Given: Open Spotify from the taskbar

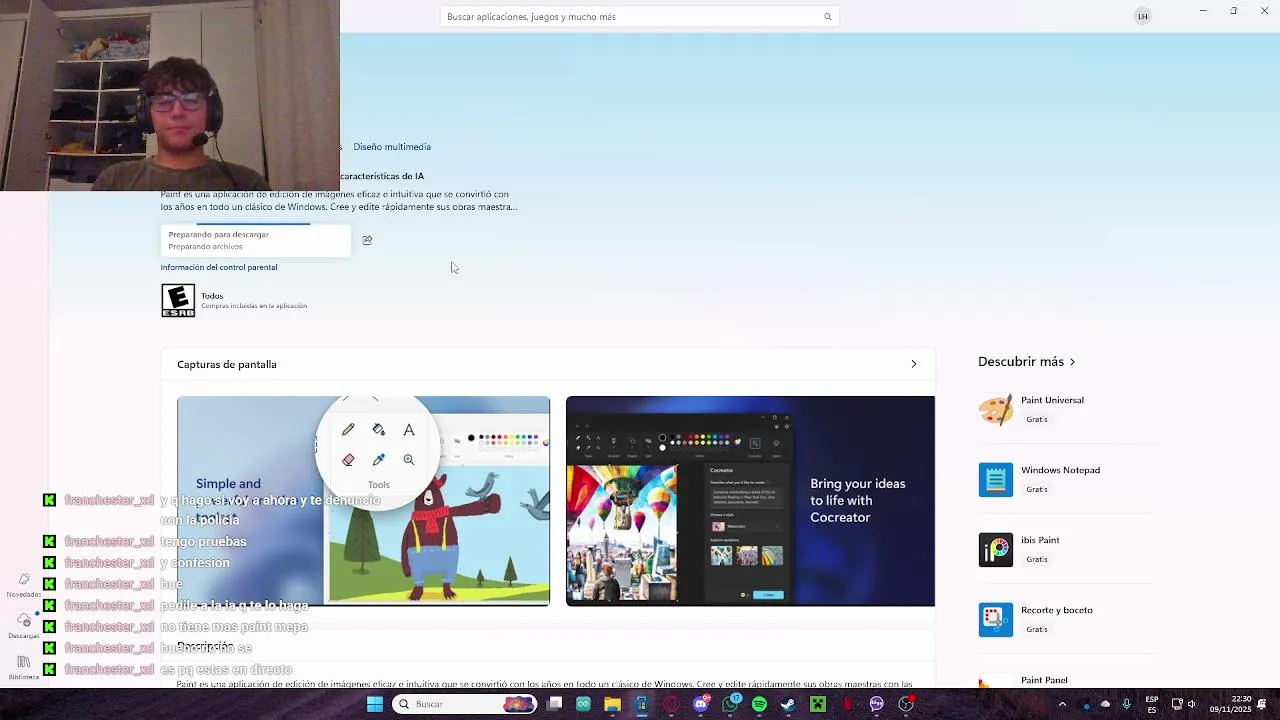Looking at the screenshot, I should 759,704.
